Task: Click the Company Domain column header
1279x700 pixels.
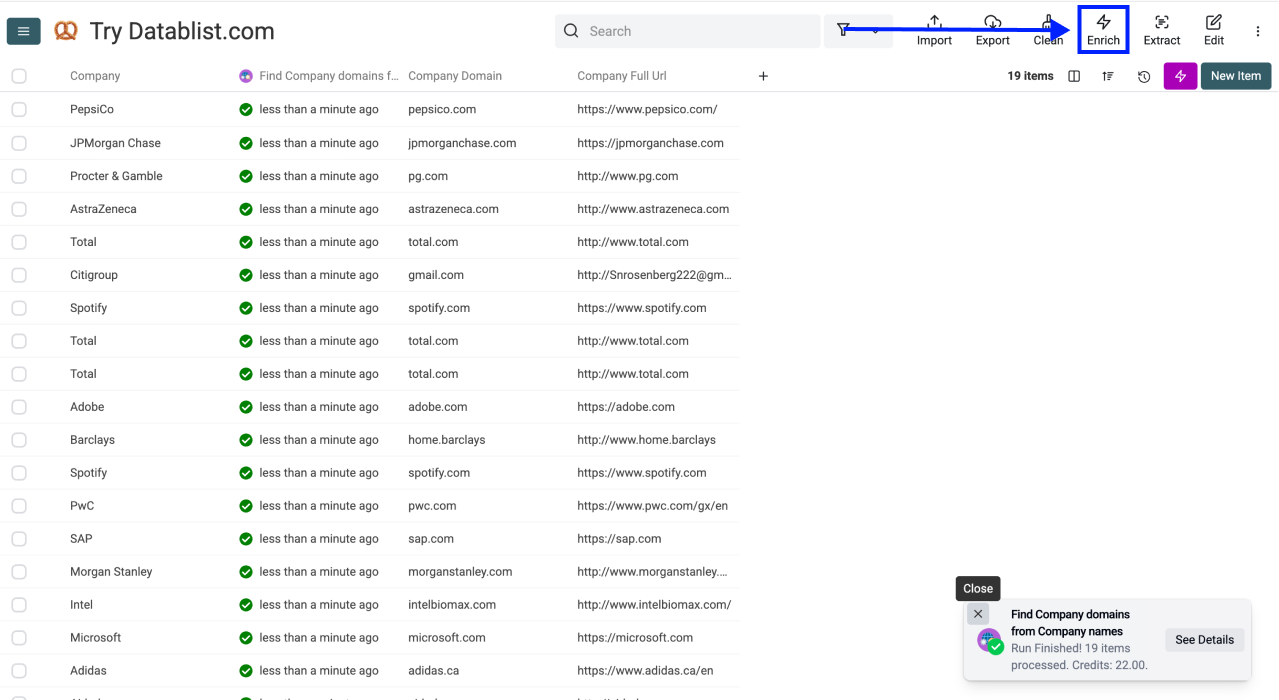Action: [455, 76]
